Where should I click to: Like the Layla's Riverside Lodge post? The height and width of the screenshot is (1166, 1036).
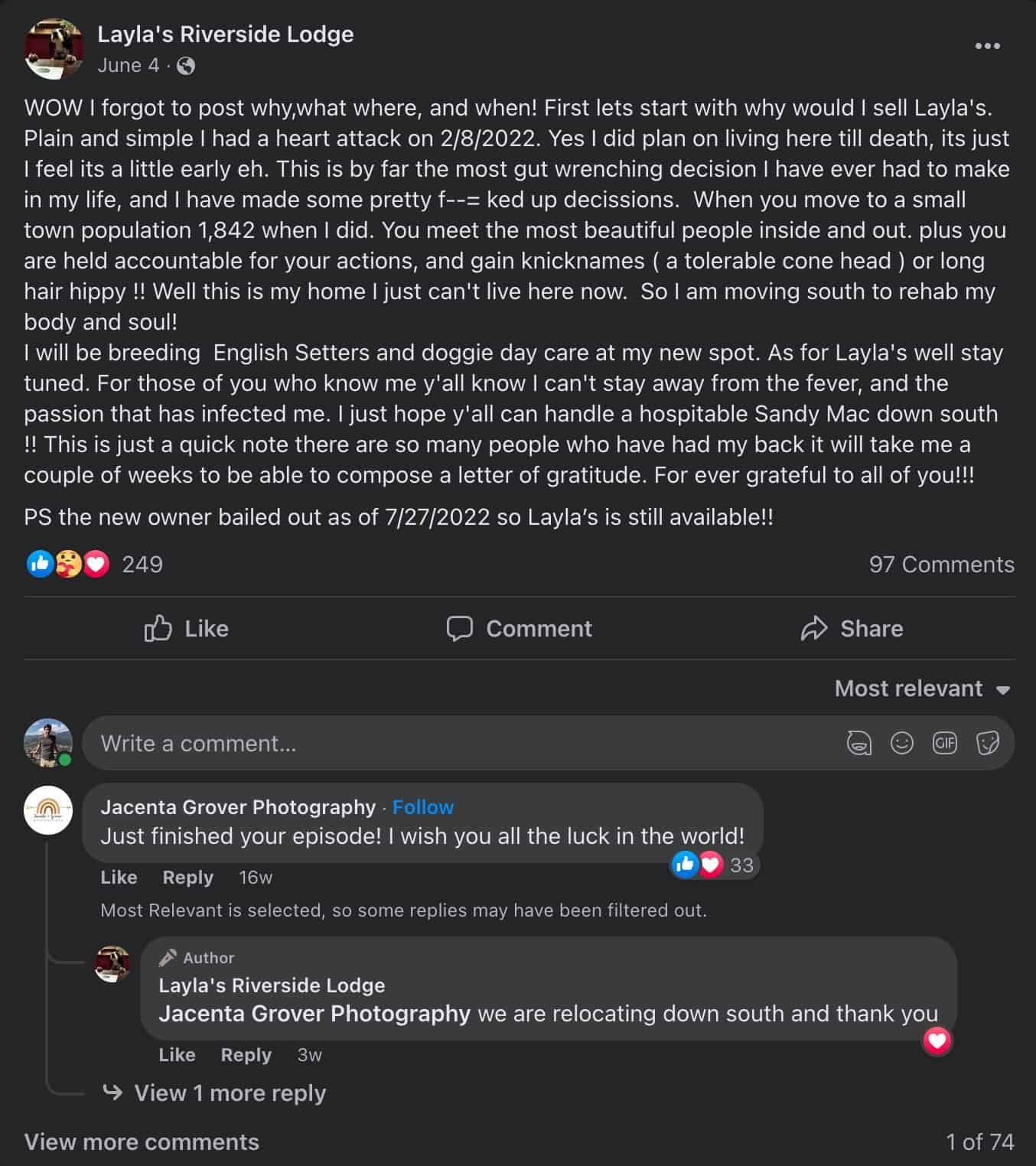click(187, 629)
